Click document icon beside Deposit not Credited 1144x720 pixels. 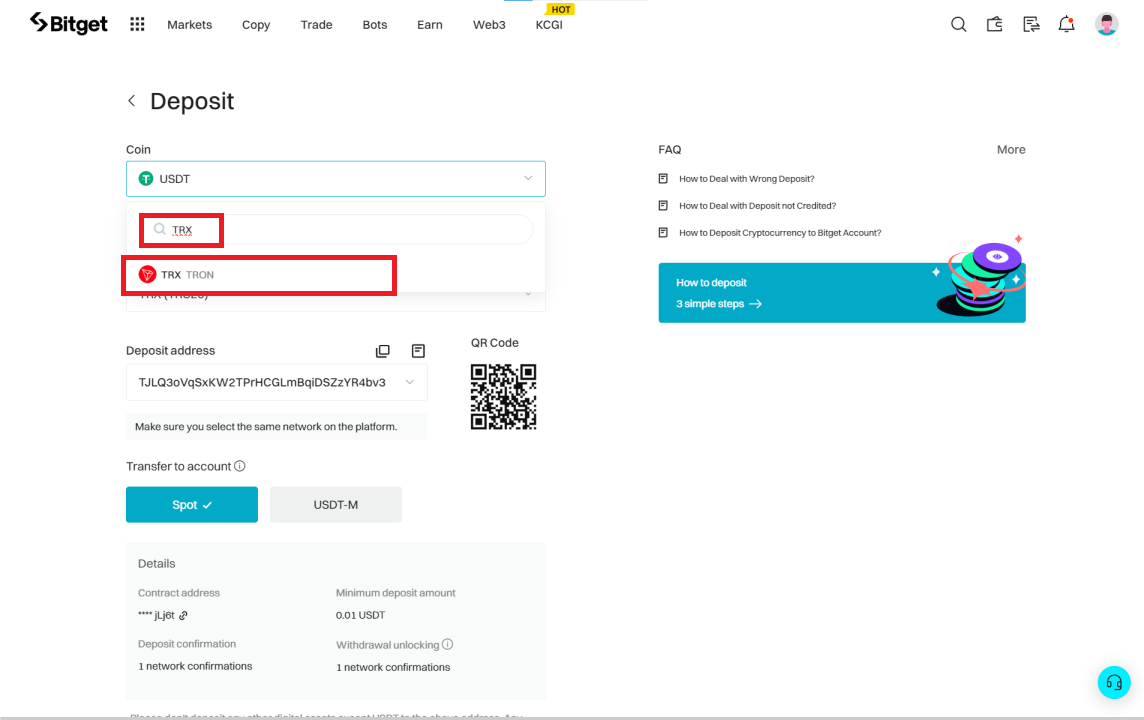(x=663, y=206)
